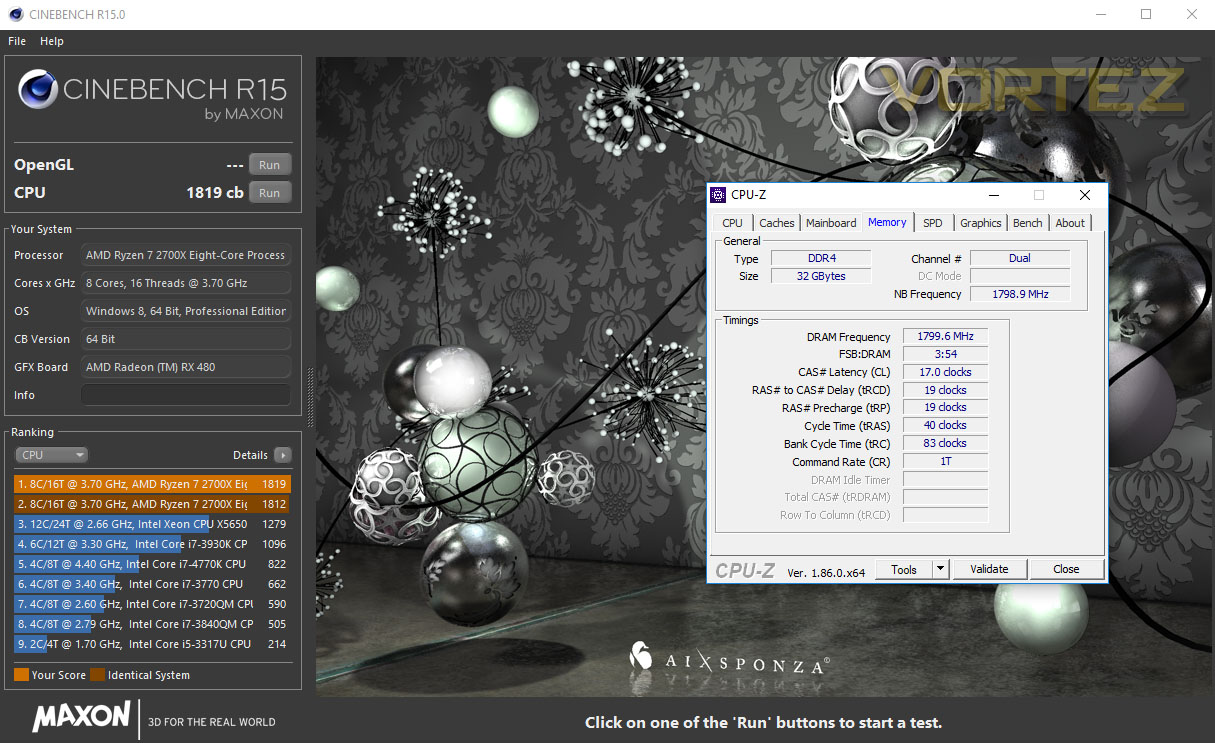Screen dimensions: 1215x743
Task: Open the Tools dropdown arrow in CPU-Z
Action: click(939, 569)
